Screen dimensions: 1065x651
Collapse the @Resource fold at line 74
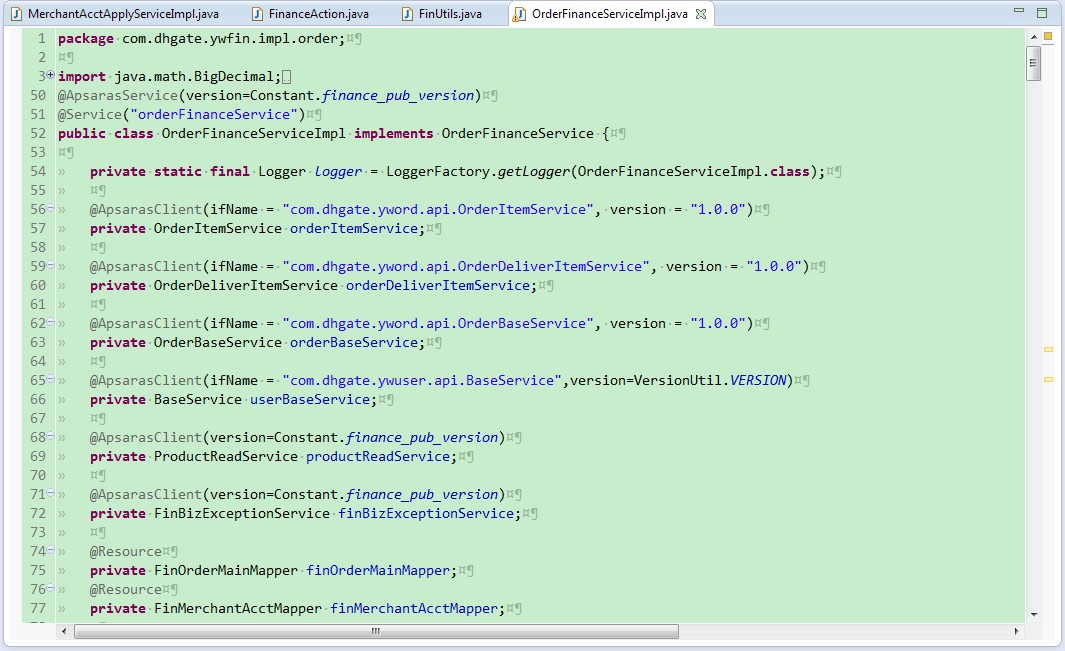coord(50,550)
